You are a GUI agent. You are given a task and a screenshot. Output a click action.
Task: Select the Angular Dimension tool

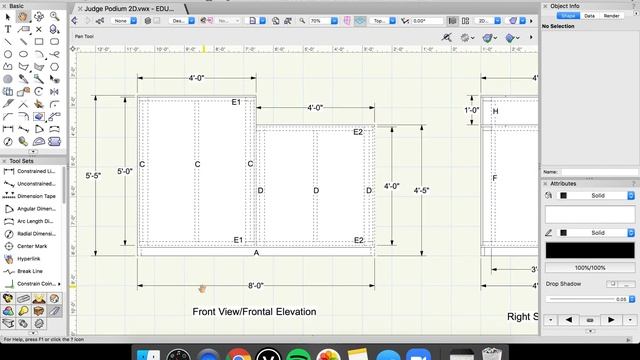[x=31, y=209]
